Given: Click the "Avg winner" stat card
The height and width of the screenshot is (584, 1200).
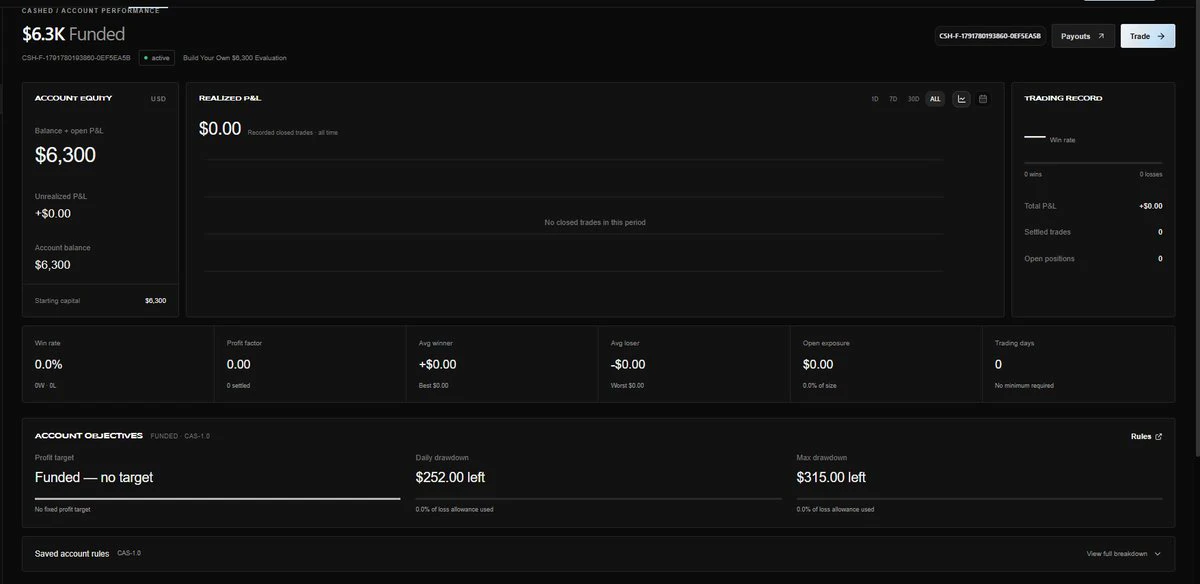Looking at the screenshot, I should (502, 364).
